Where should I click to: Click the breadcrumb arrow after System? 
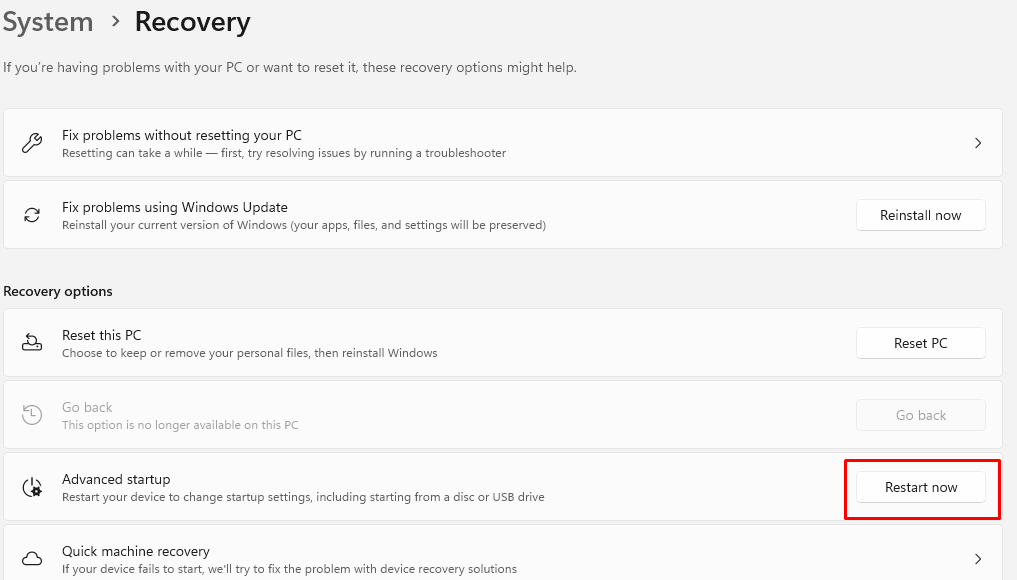tap(114, 22)
